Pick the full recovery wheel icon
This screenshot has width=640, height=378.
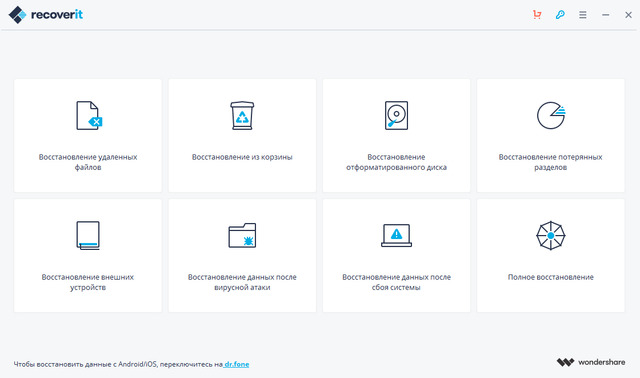click(x=551, y=236)
